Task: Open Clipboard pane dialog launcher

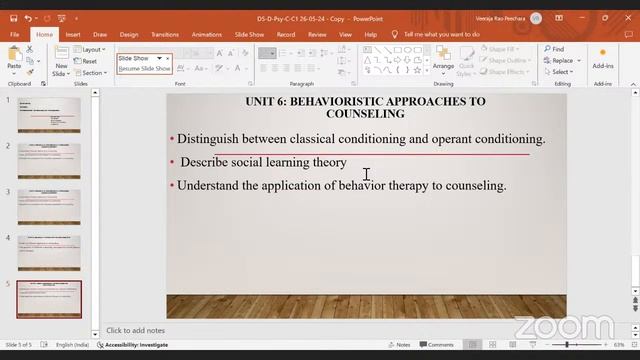Action: [x=43, y=84]
